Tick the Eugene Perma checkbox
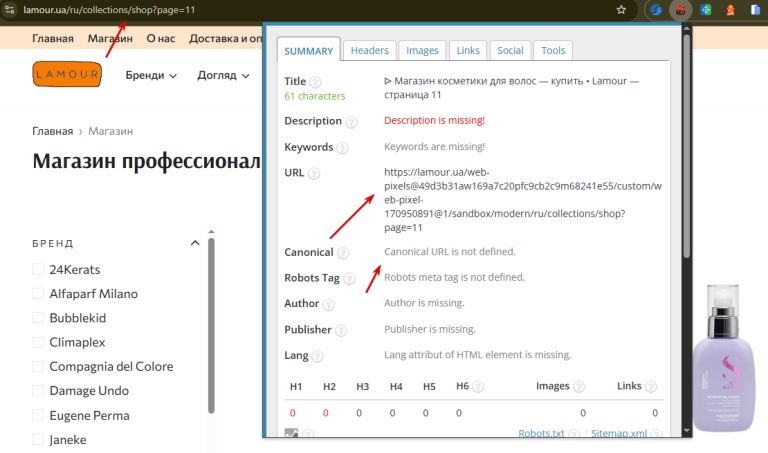This screenshot has width=768, height=453. point(38,415)
